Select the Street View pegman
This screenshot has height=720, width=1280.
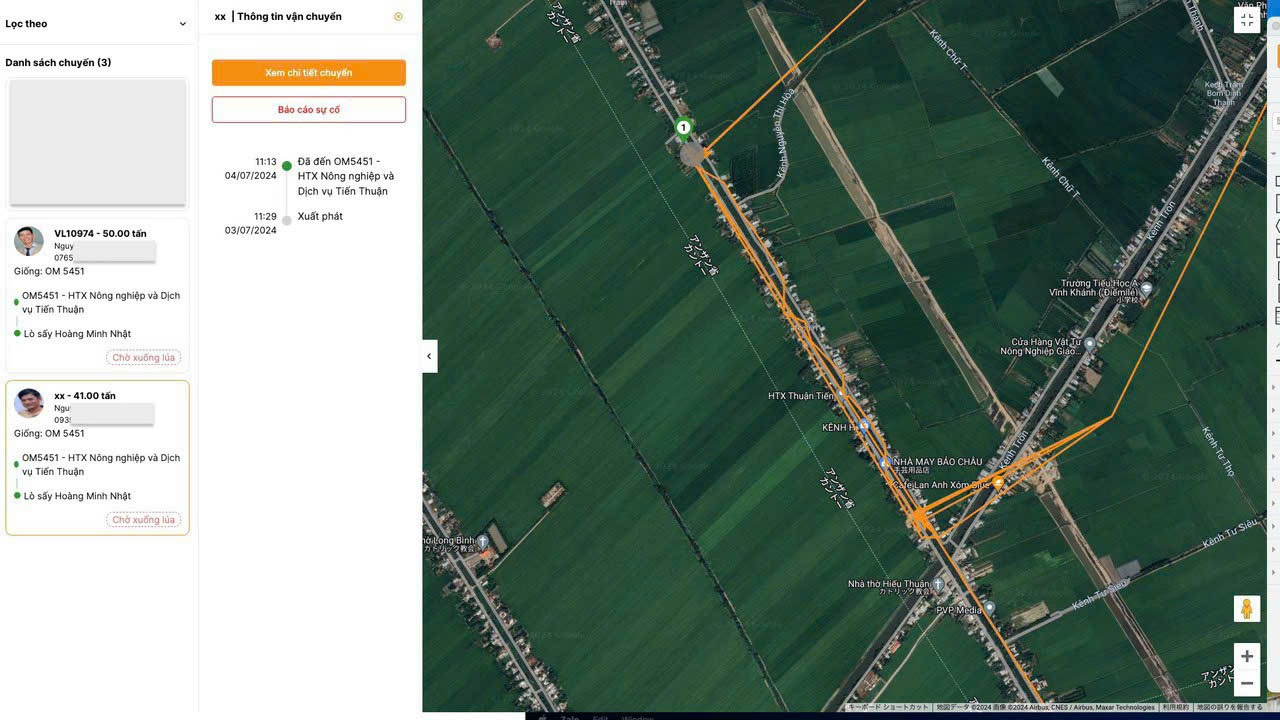(1246, 609)
